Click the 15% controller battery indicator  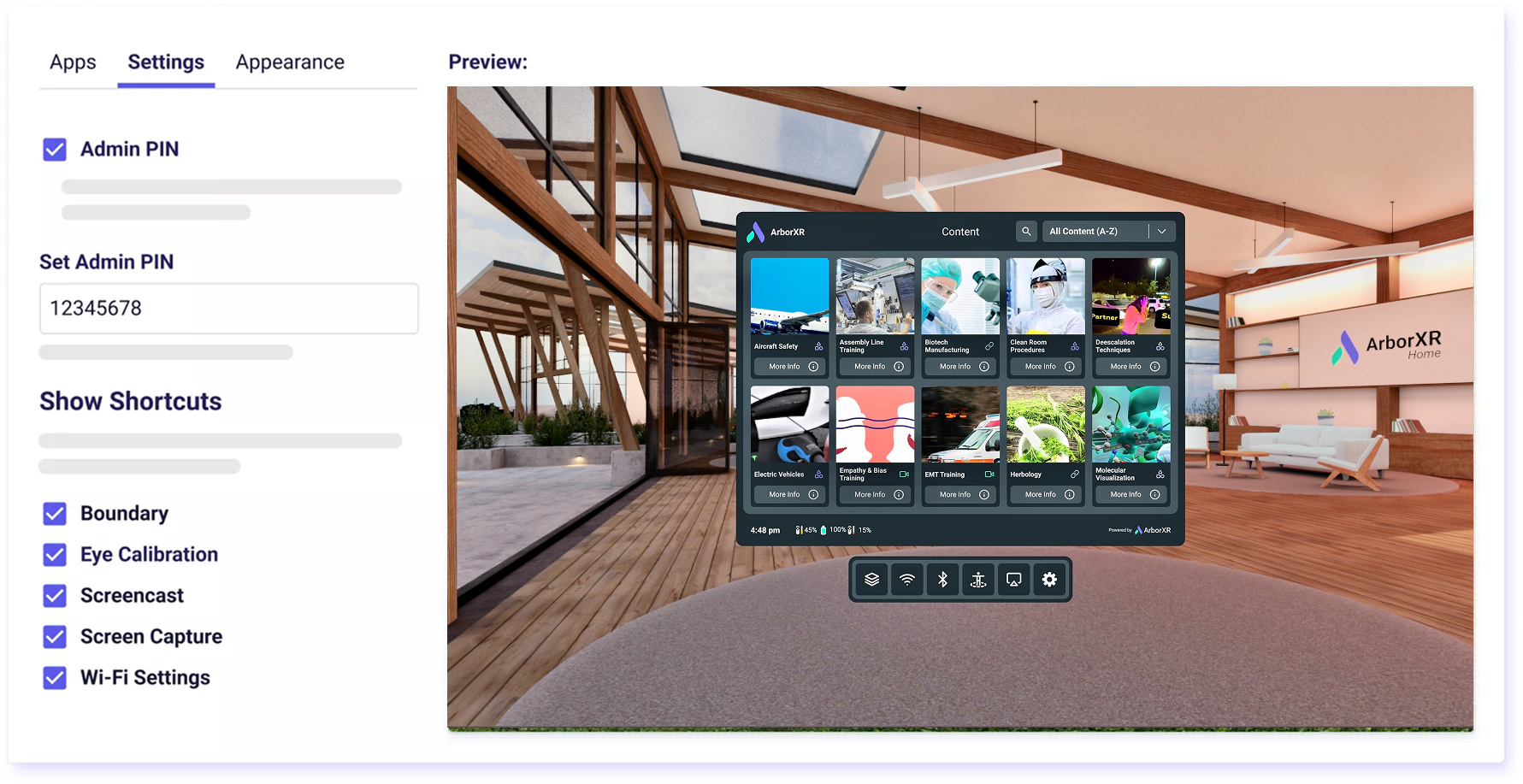coord(859,530)
